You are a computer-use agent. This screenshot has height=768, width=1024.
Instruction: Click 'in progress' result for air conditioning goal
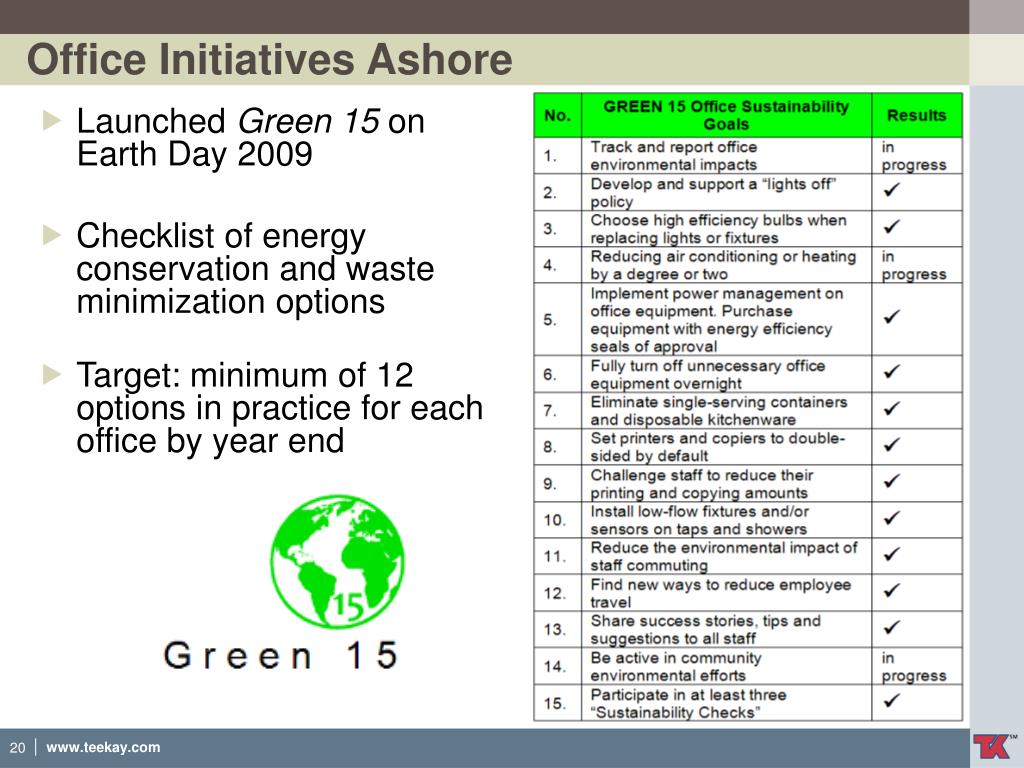tap(914, 265)
